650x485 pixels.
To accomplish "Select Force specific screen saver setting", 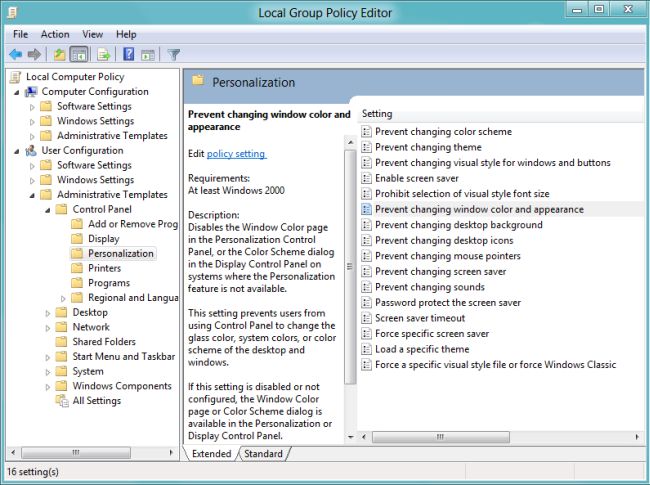I will pyautogui.click(x=432, y=334).
